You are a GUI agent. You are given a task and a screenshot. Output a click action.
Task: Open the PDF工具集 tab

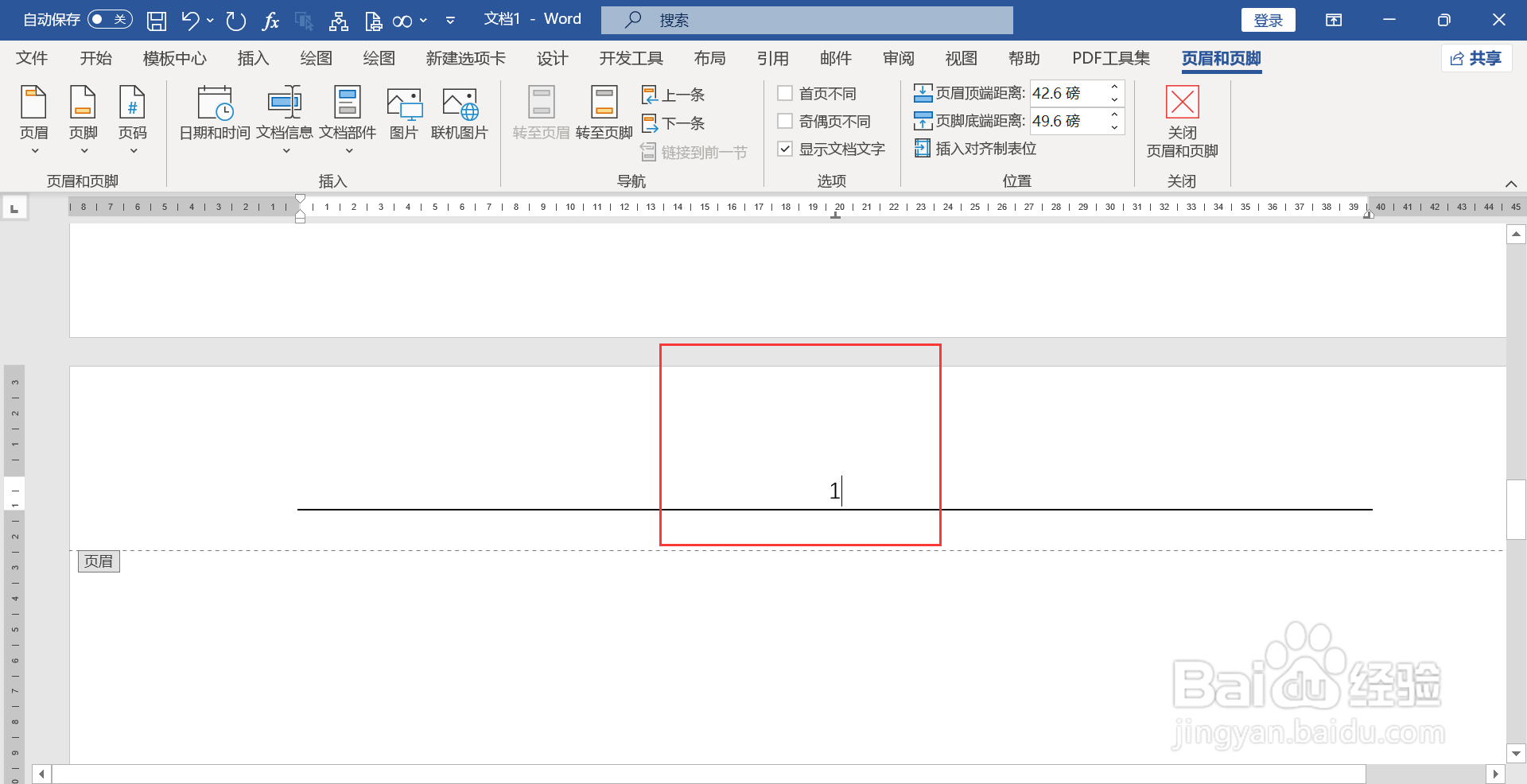1111,58
